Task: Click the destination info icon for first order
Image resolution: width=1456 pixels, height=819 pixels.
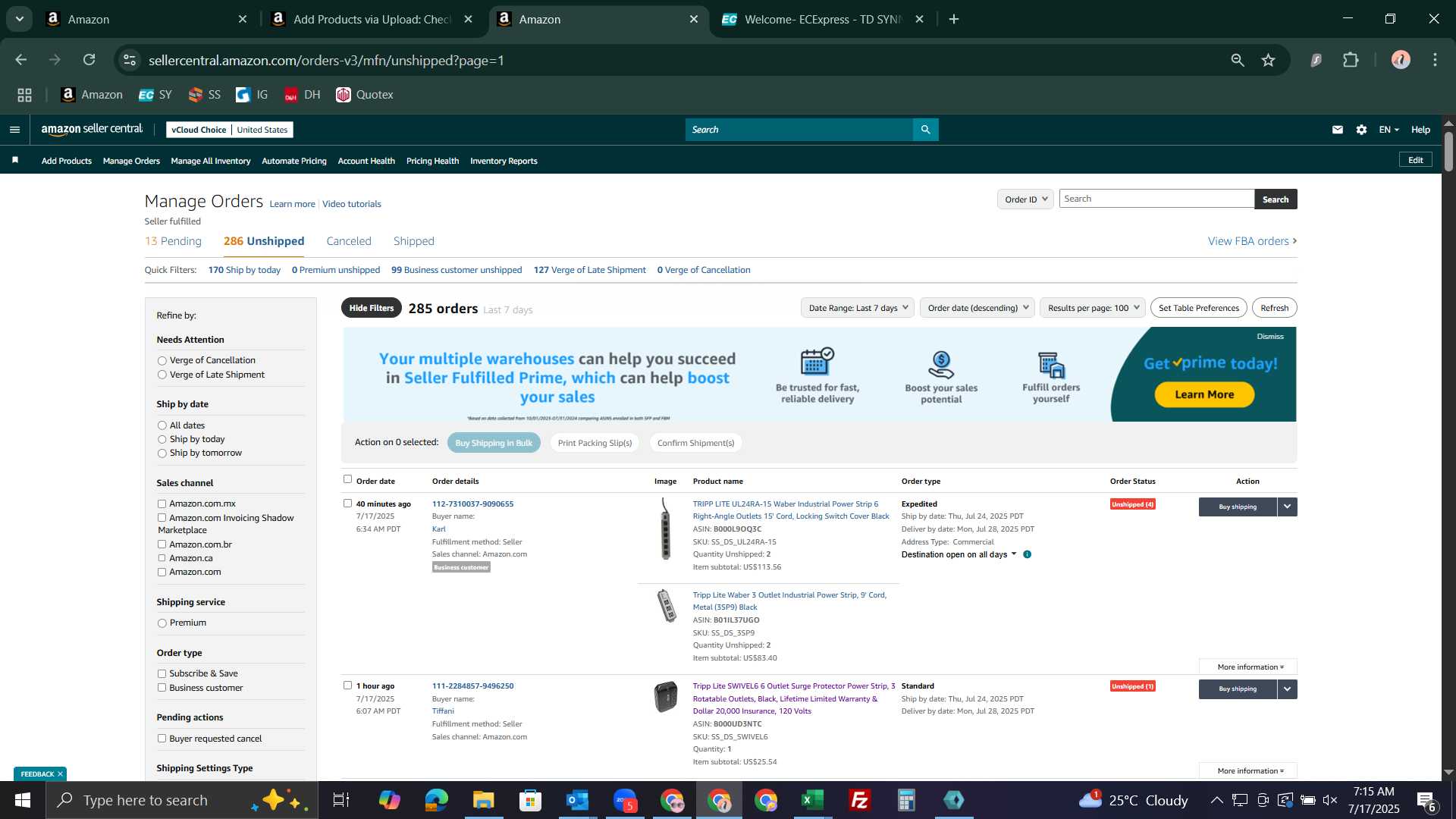Action: pyautogui.click(x=1027, y=554)
